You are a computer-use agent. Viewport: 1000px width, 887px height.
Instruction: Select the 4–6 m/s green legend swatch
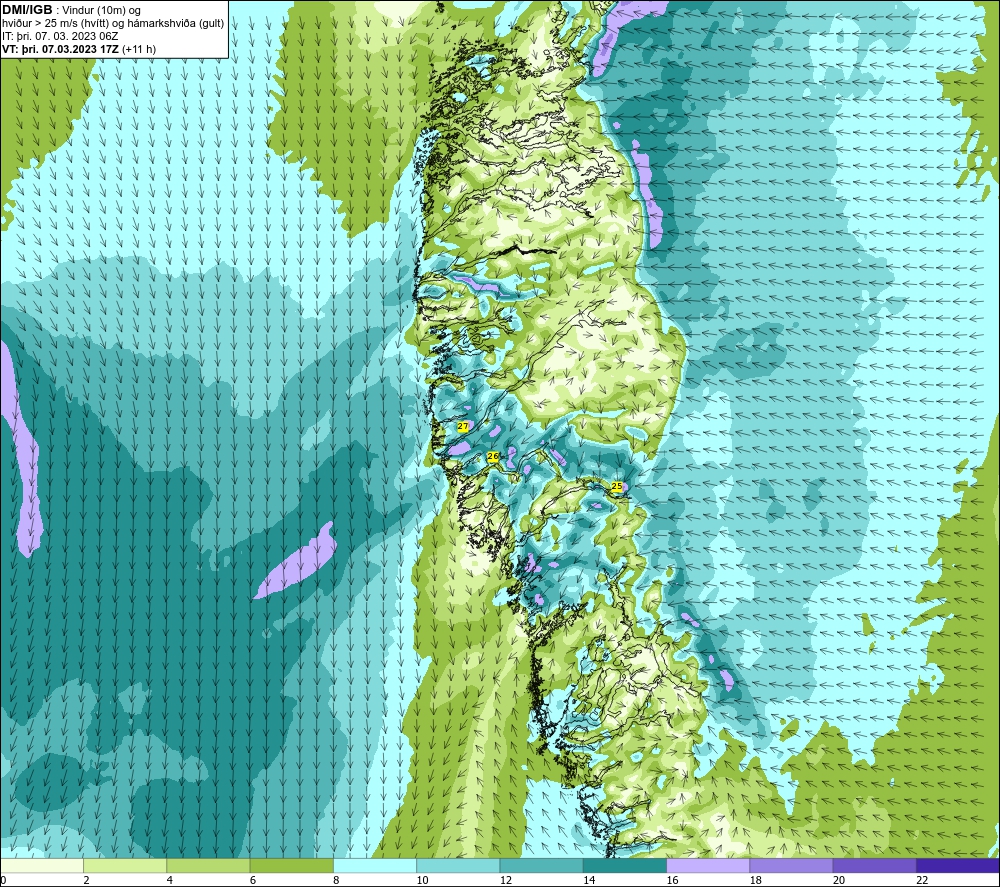click(208, 865)
